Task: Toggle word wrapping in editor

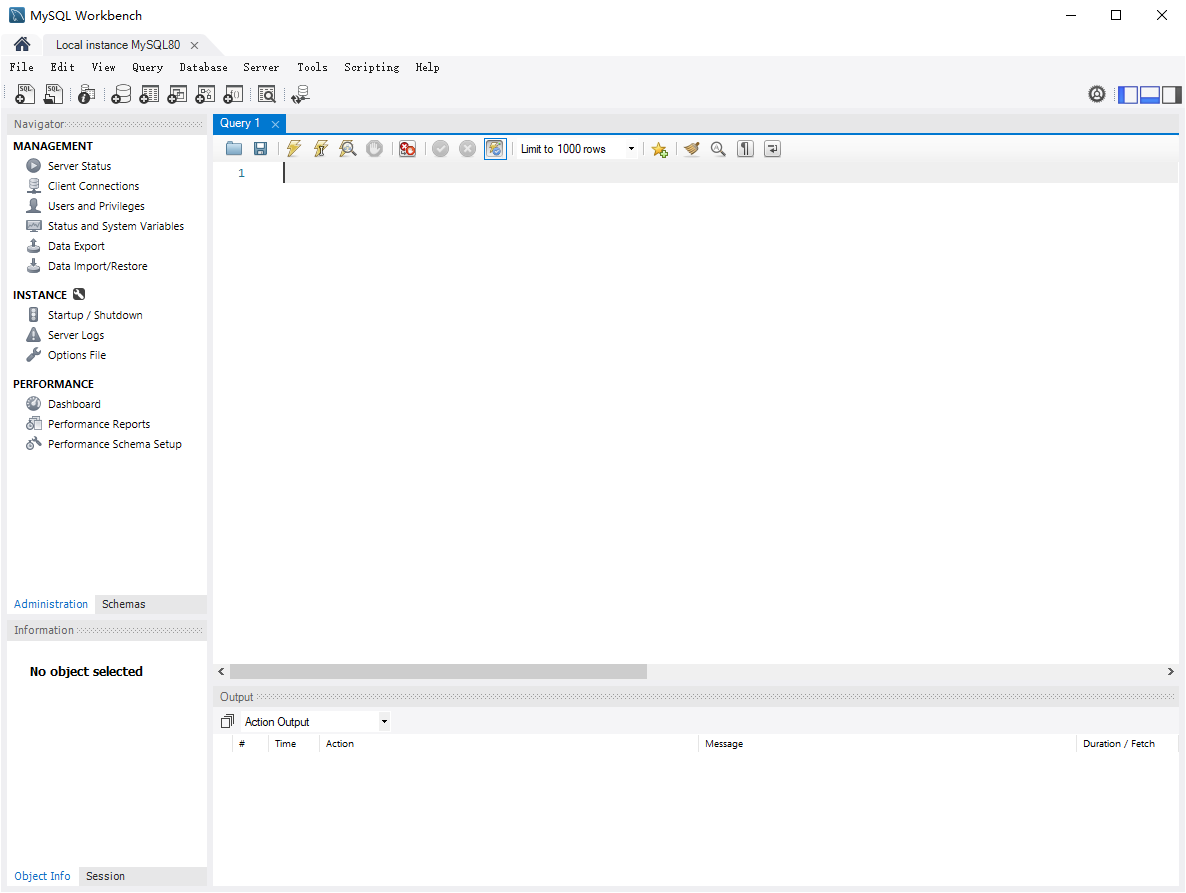Action: click(x=772, y=149)
